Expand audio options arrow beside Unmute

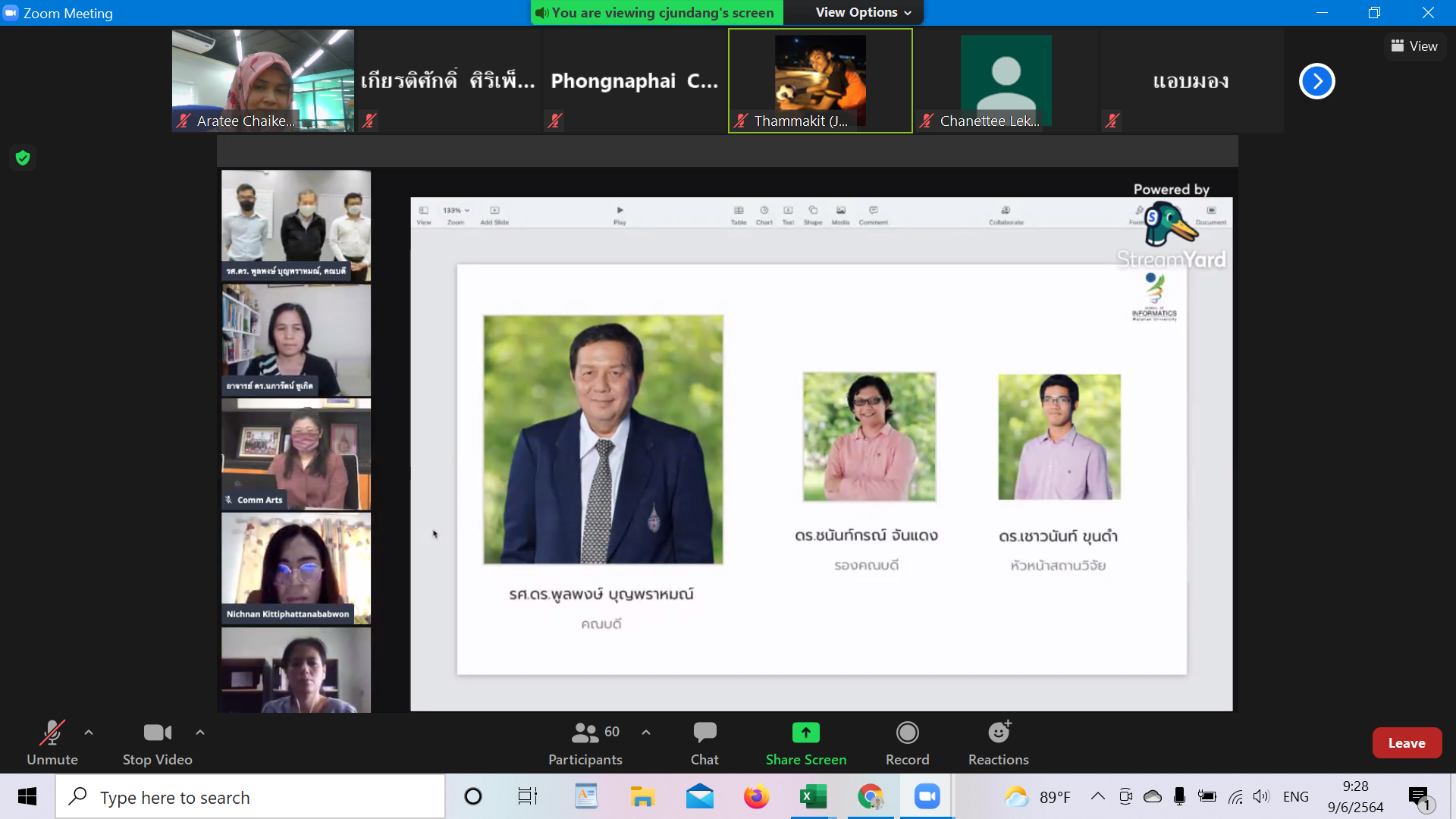point(89,733)
